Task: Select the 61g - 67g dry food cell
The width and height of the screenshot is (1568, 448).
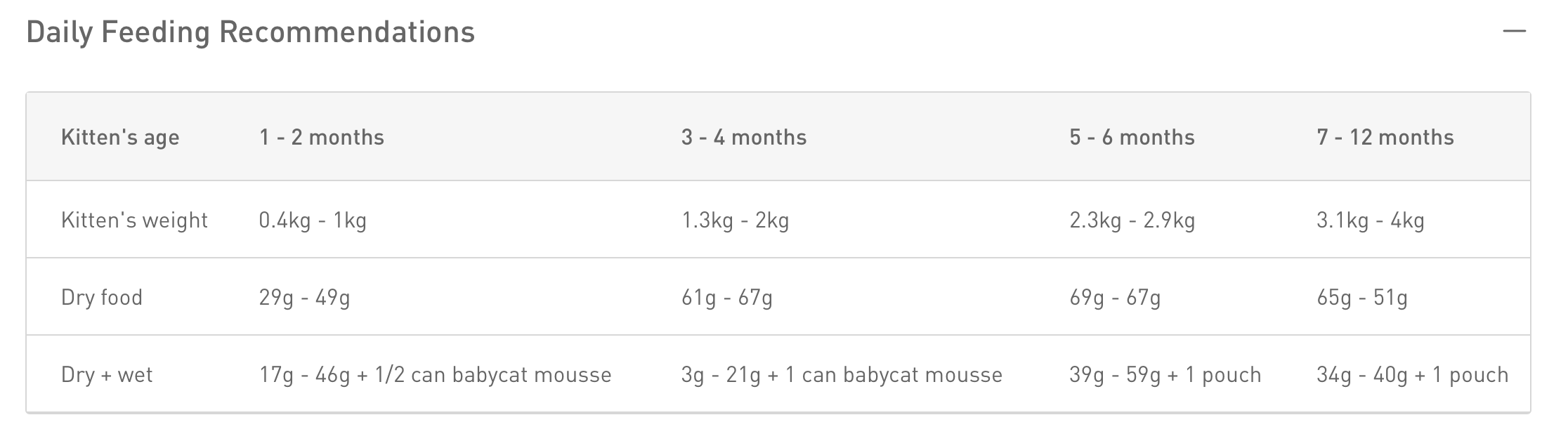Action: tap(726, 298)
